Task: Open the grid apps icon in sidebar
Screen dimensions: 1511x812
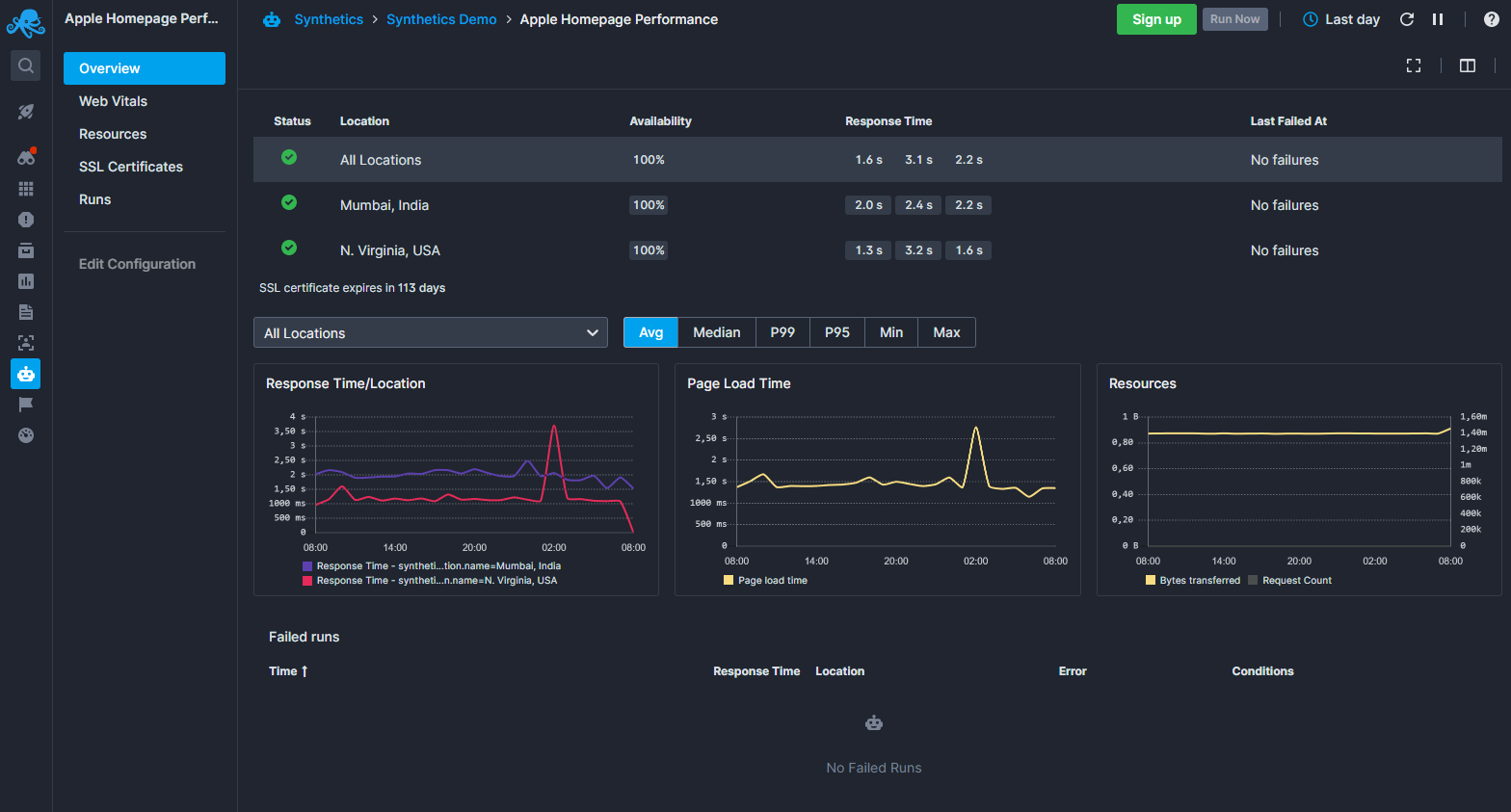Action: pyautogui.click(x=26, y=189)
